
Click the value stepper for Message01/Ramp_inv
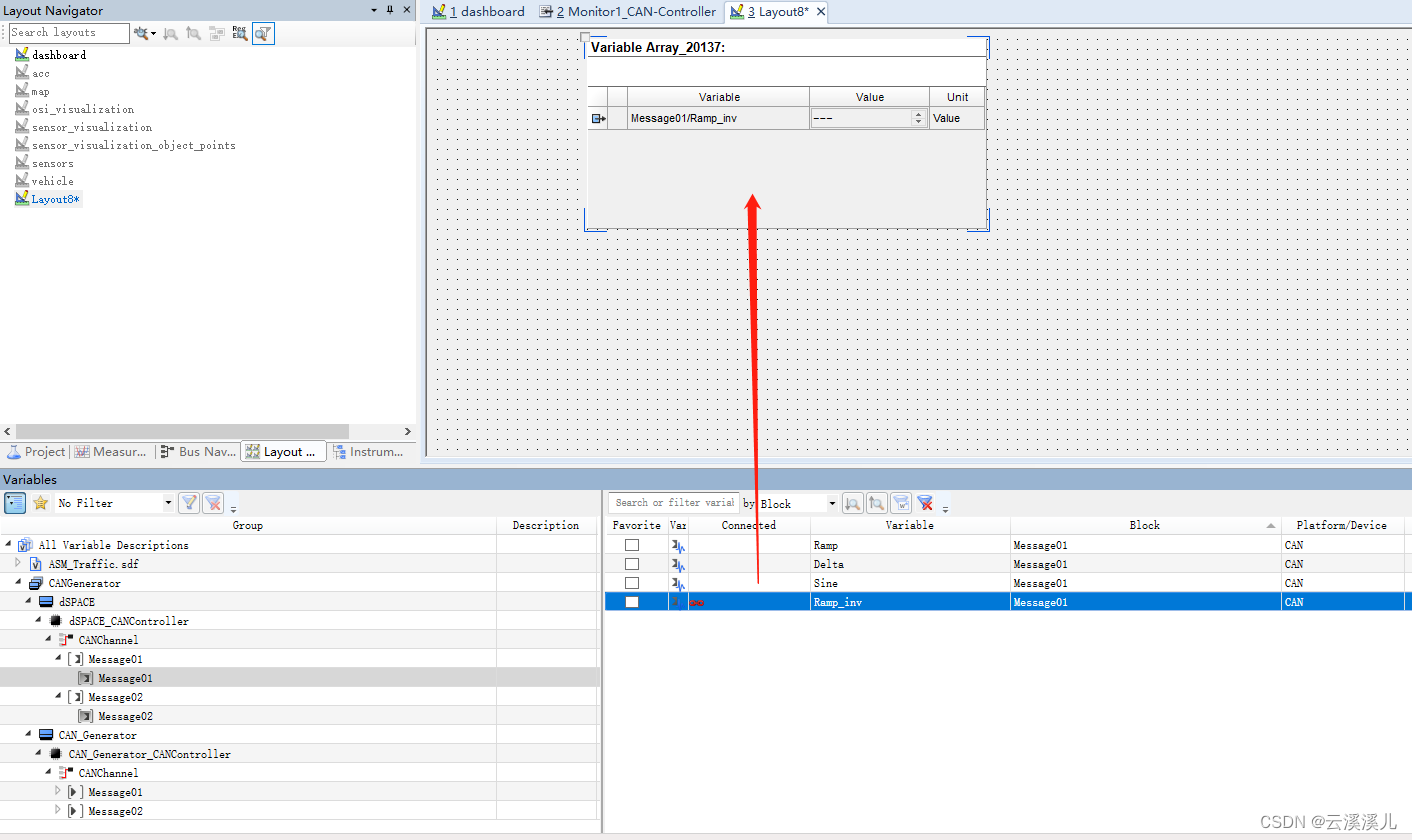click(x=918, y=117)
